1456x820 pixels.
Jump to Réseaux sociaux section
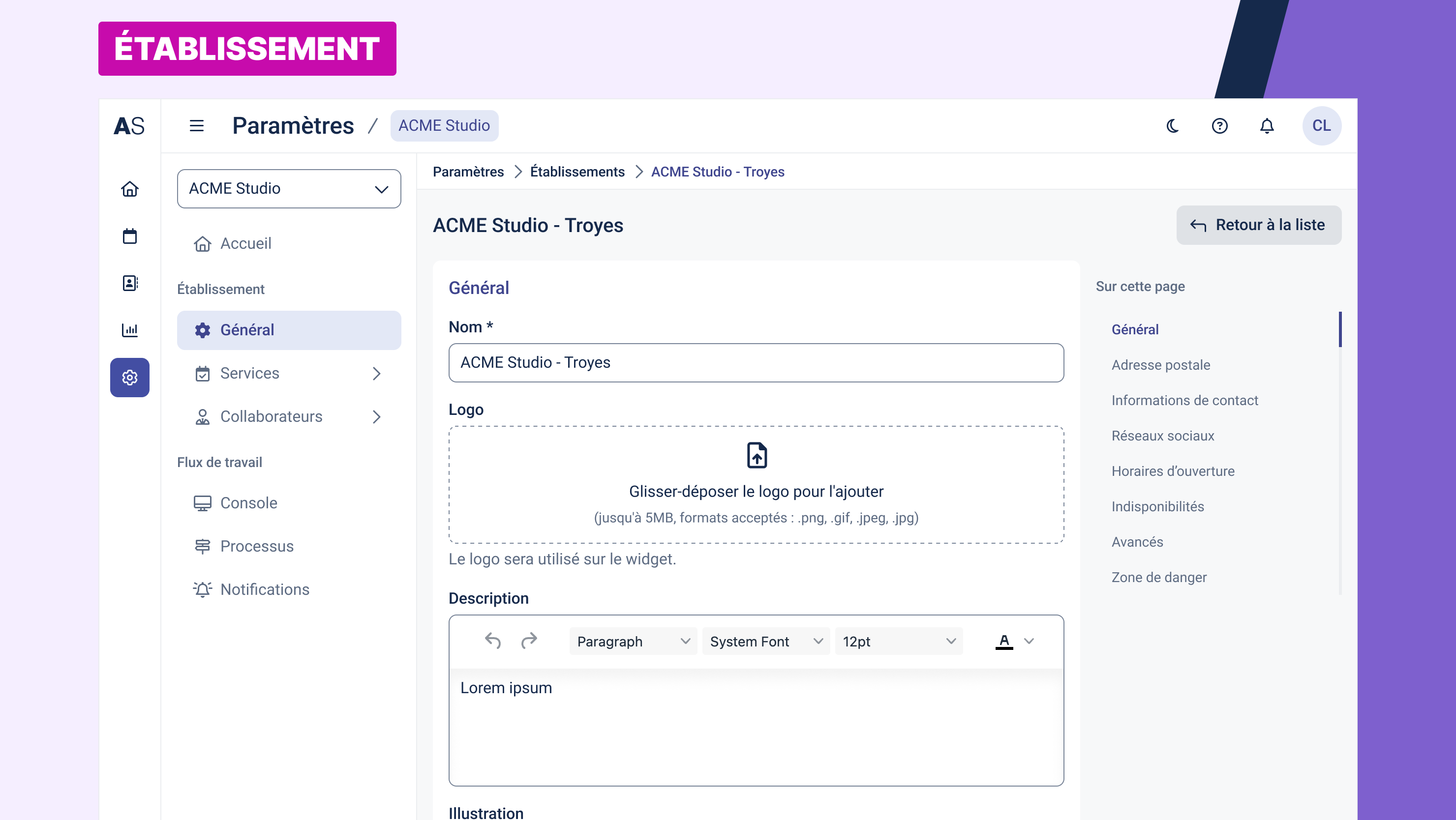(x=1163, y=436)
